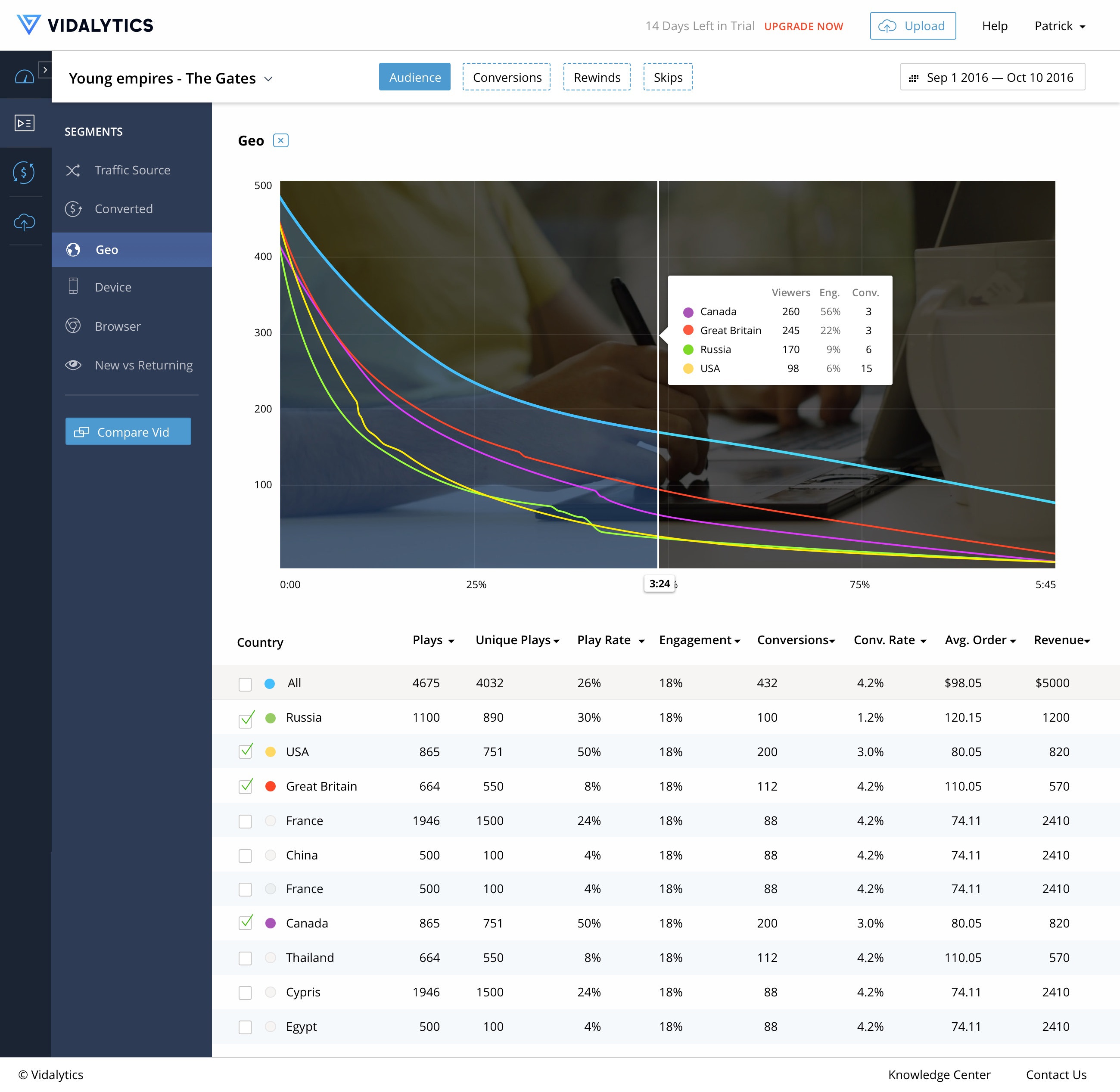Tick the All countries checkbox
This screenshot has width=1120, height=1092.
(x=246, y=684)
